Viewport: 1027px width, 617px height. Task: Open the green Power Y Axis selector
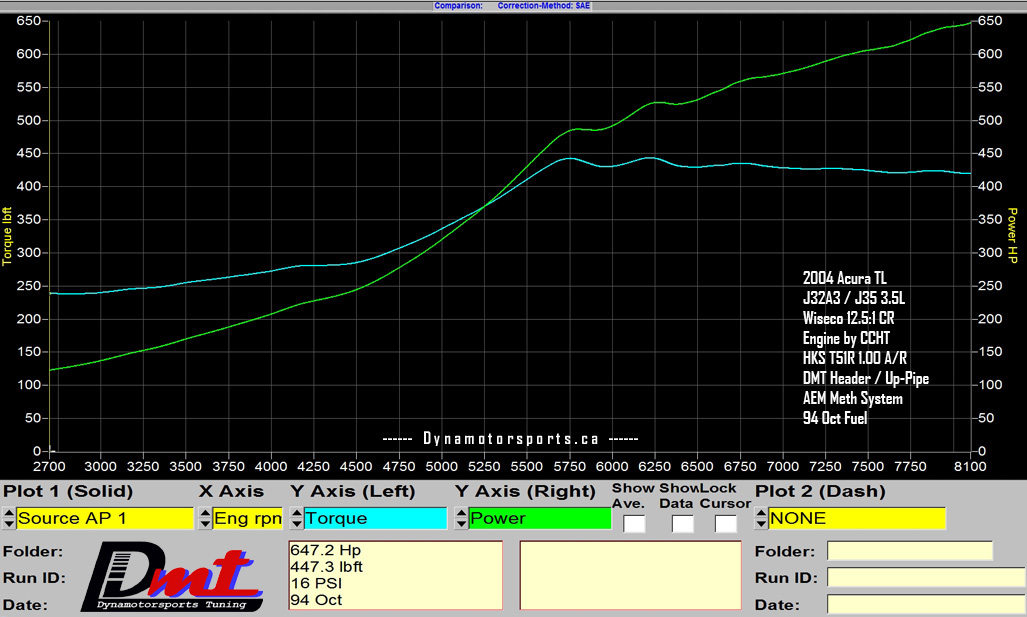(x=540, y=518)
